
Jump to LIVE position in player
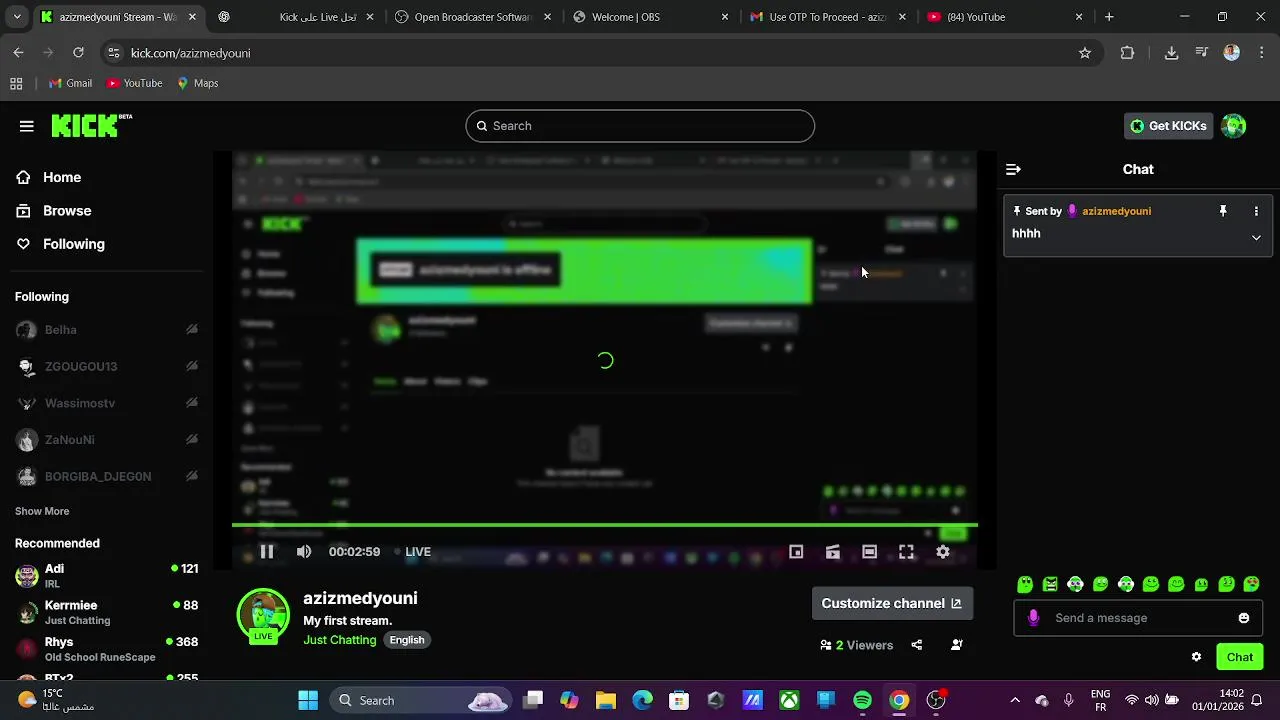(x=412, y=552)
